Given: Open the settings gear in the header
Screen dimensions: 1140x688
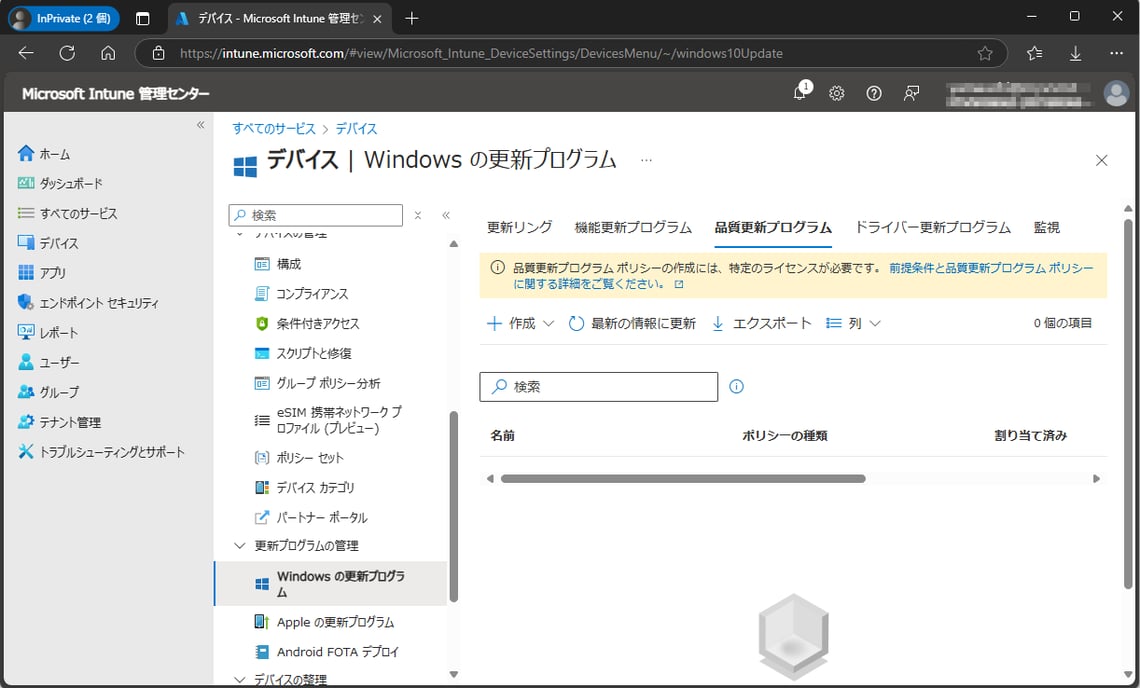Looking at the screenshot, I should pos(836,93).
